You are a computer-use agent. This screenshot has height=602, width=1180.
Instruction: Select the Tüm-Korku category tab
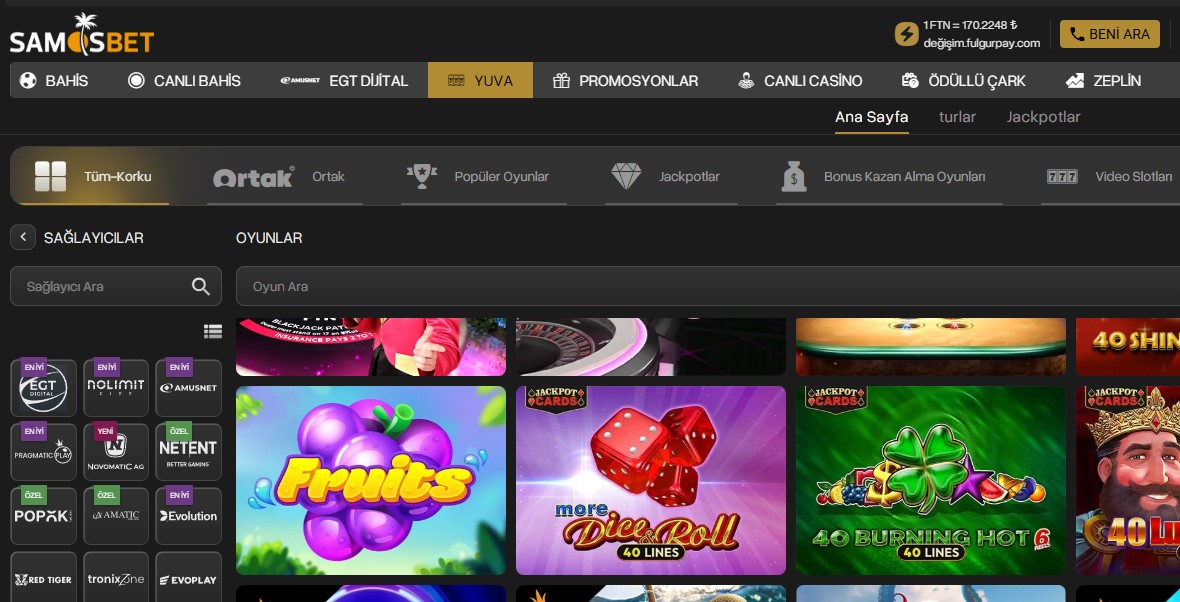(93, 177)
